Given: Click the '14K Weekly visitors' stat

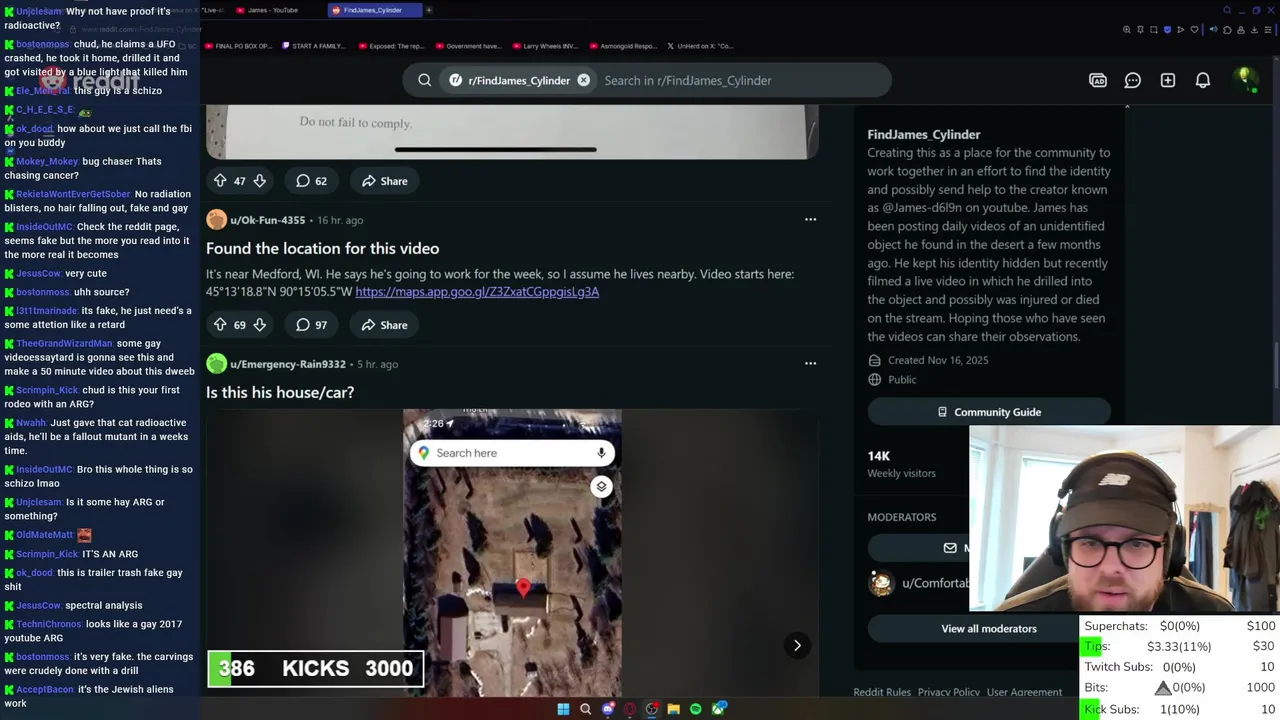Looking at the screenshot, I should click(x=902, y=464).
